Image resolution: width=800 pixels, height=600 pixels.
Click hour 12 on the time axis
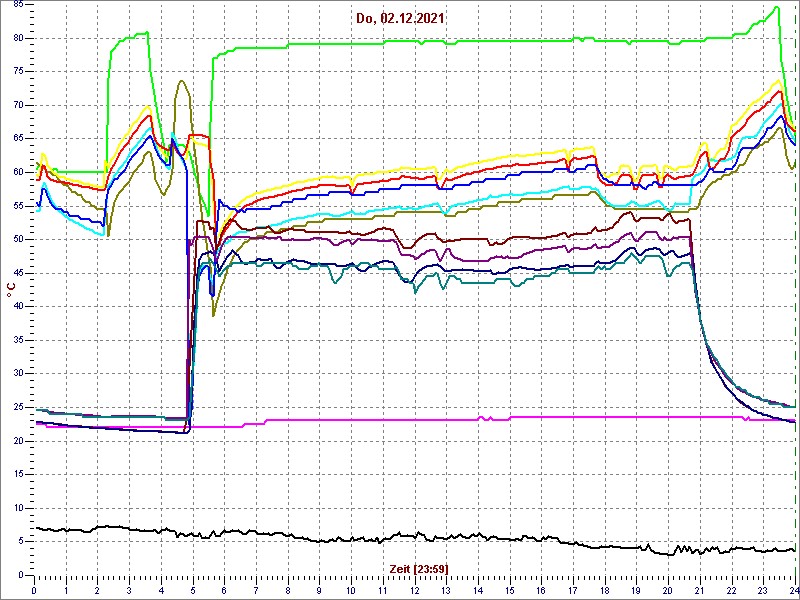tap(414, 591)
